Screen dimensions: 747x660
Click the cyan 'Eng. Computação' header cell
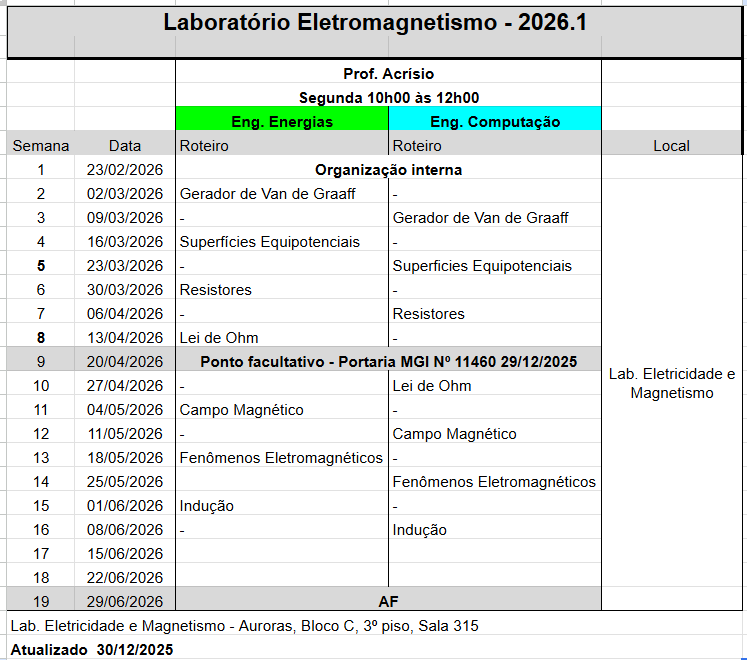[494, 121]
